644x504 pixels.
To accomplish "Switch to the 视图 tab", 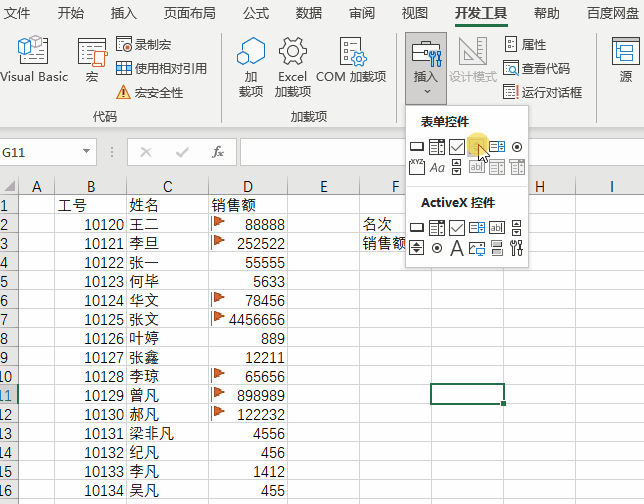I will (x=415, y=13).
